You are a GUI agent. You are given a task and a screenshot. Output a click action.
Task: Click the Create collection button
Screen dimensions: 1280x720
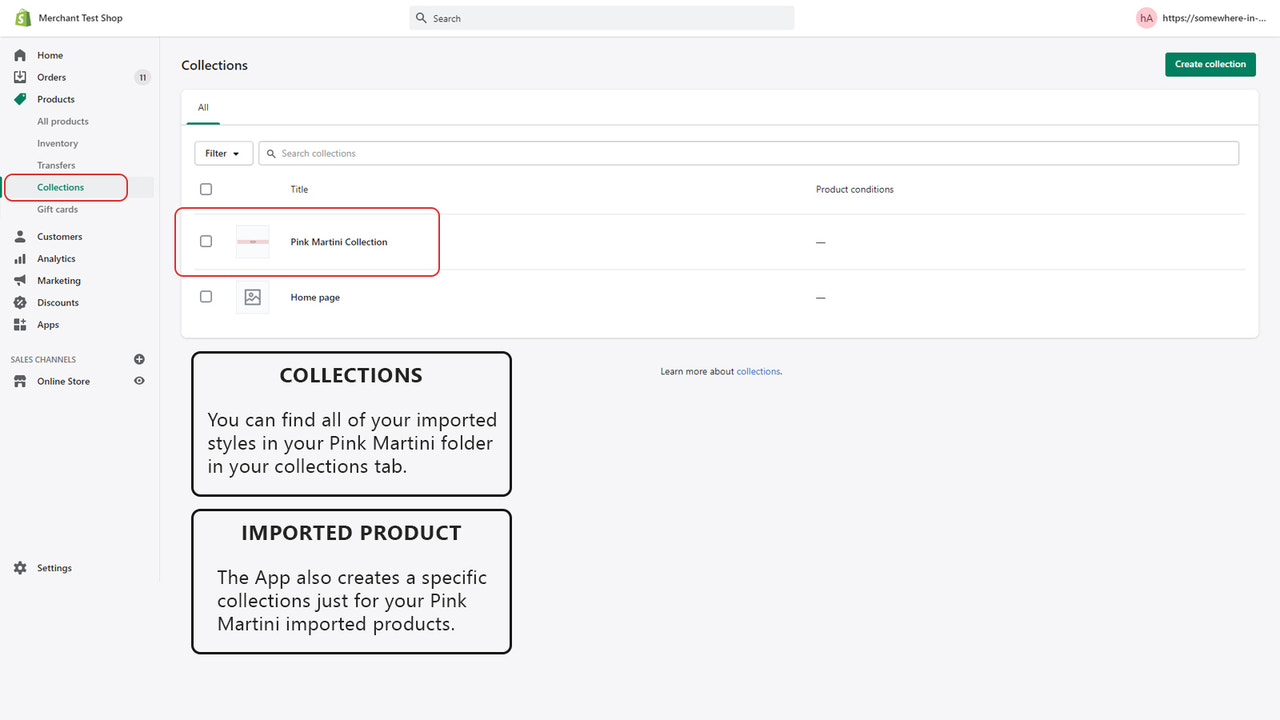pyautogui.click(x=1210, y=63)
